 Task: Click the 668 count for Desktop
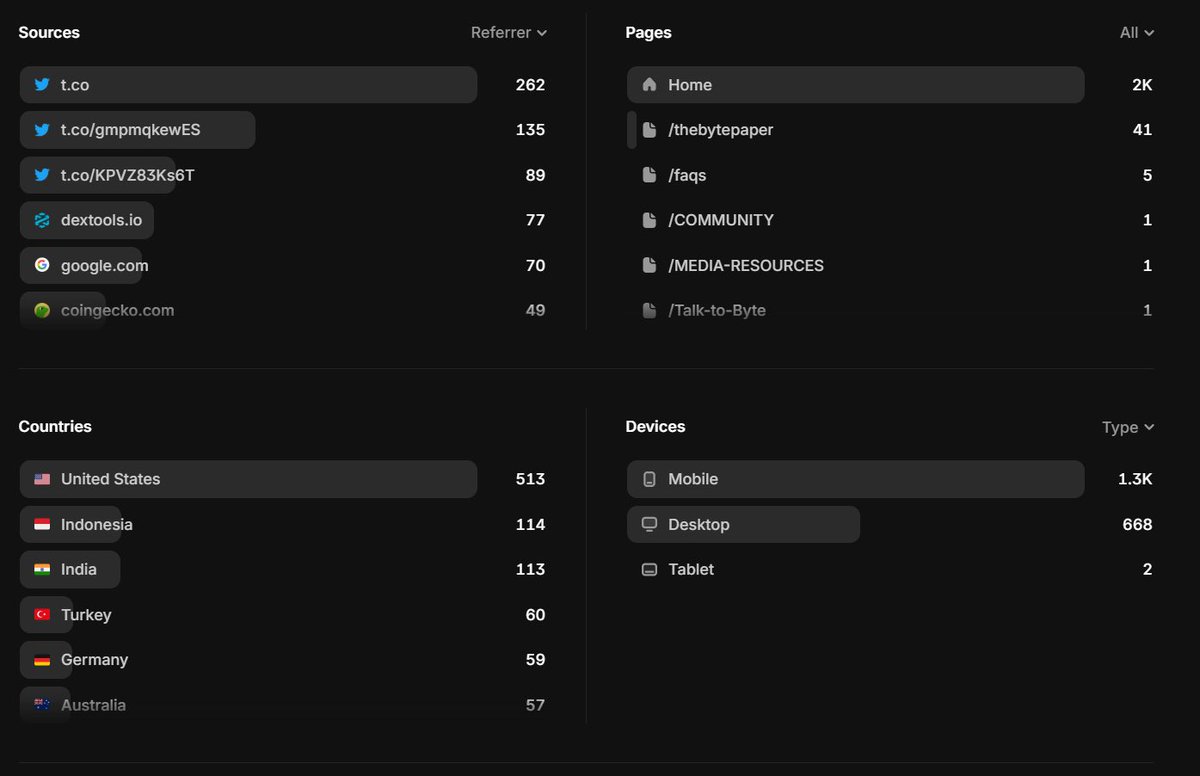pyautogui.click(x=1137, y=524)
